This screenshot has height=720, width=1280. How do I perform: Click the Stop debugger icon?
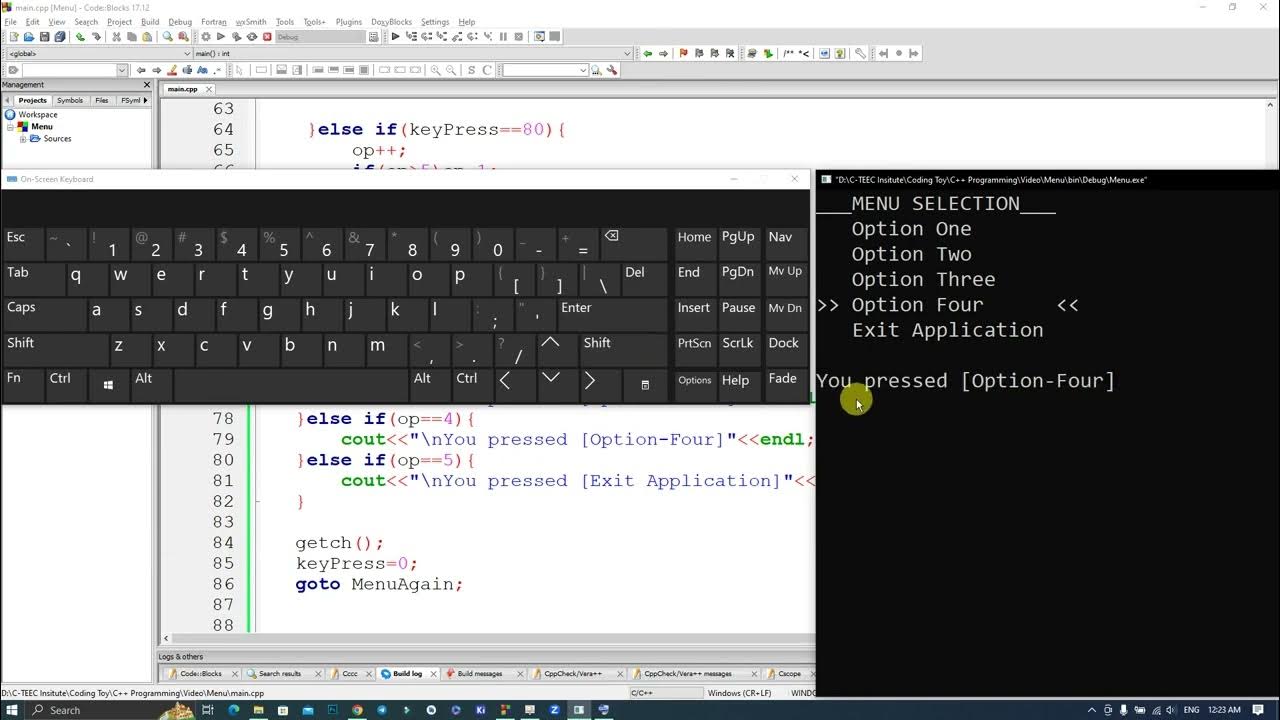tap(519, 36)
